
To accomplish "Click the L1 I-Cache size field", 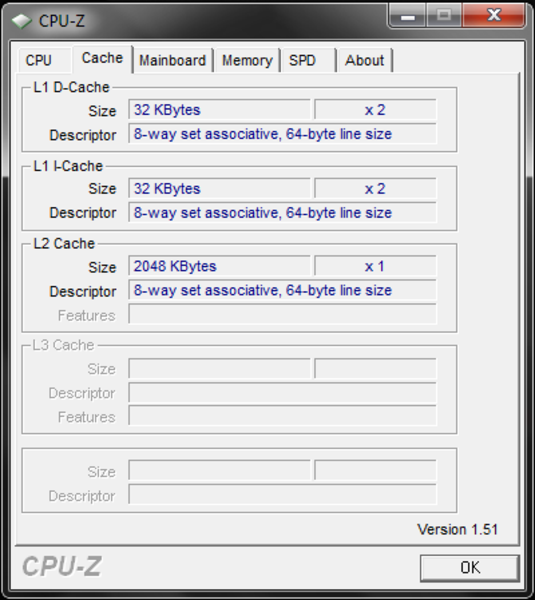I will click(219, 189).
